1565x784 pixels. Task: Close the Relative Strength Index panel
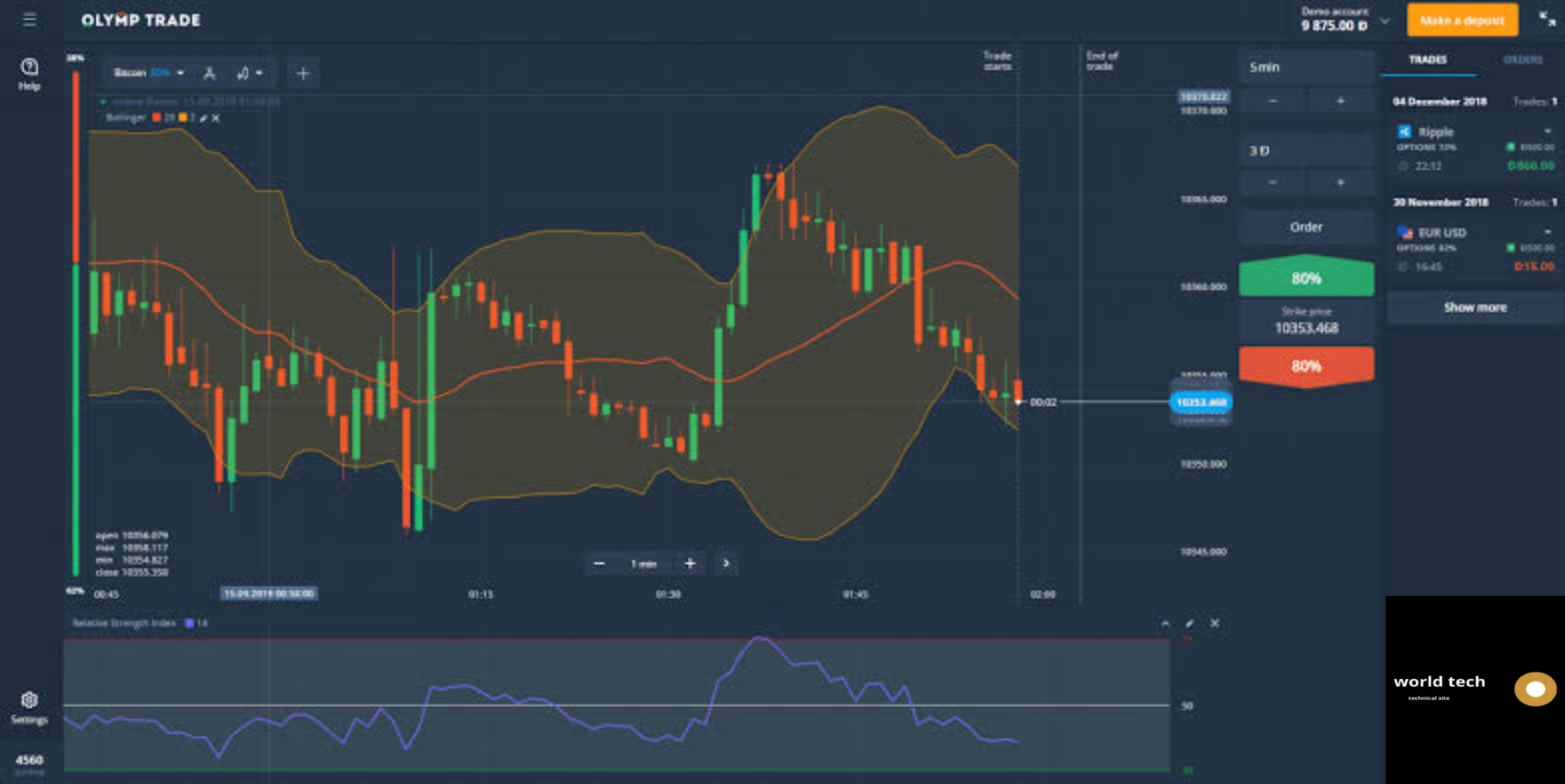1215,623
